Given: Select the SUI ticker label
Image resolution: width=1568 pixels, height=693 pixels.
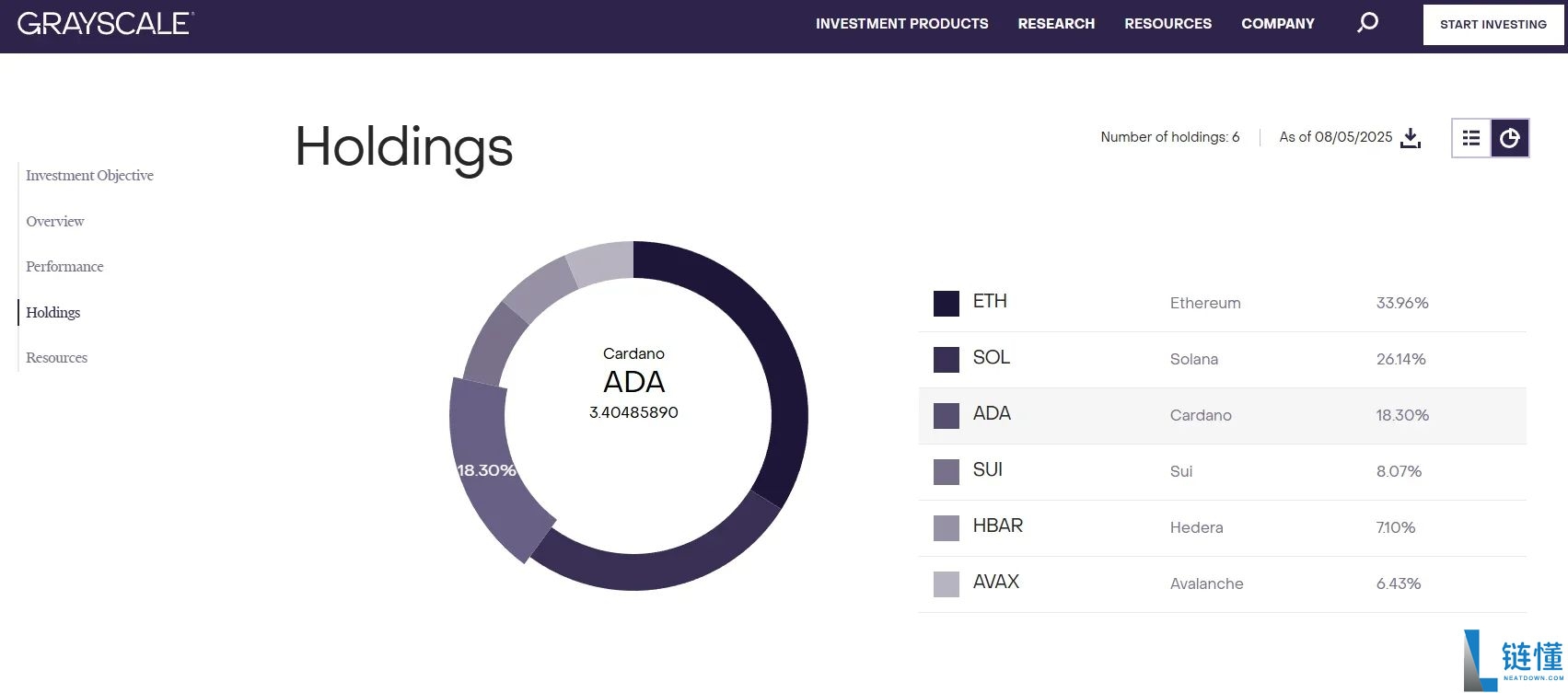Looking at the screenshot, I should 988,469.
